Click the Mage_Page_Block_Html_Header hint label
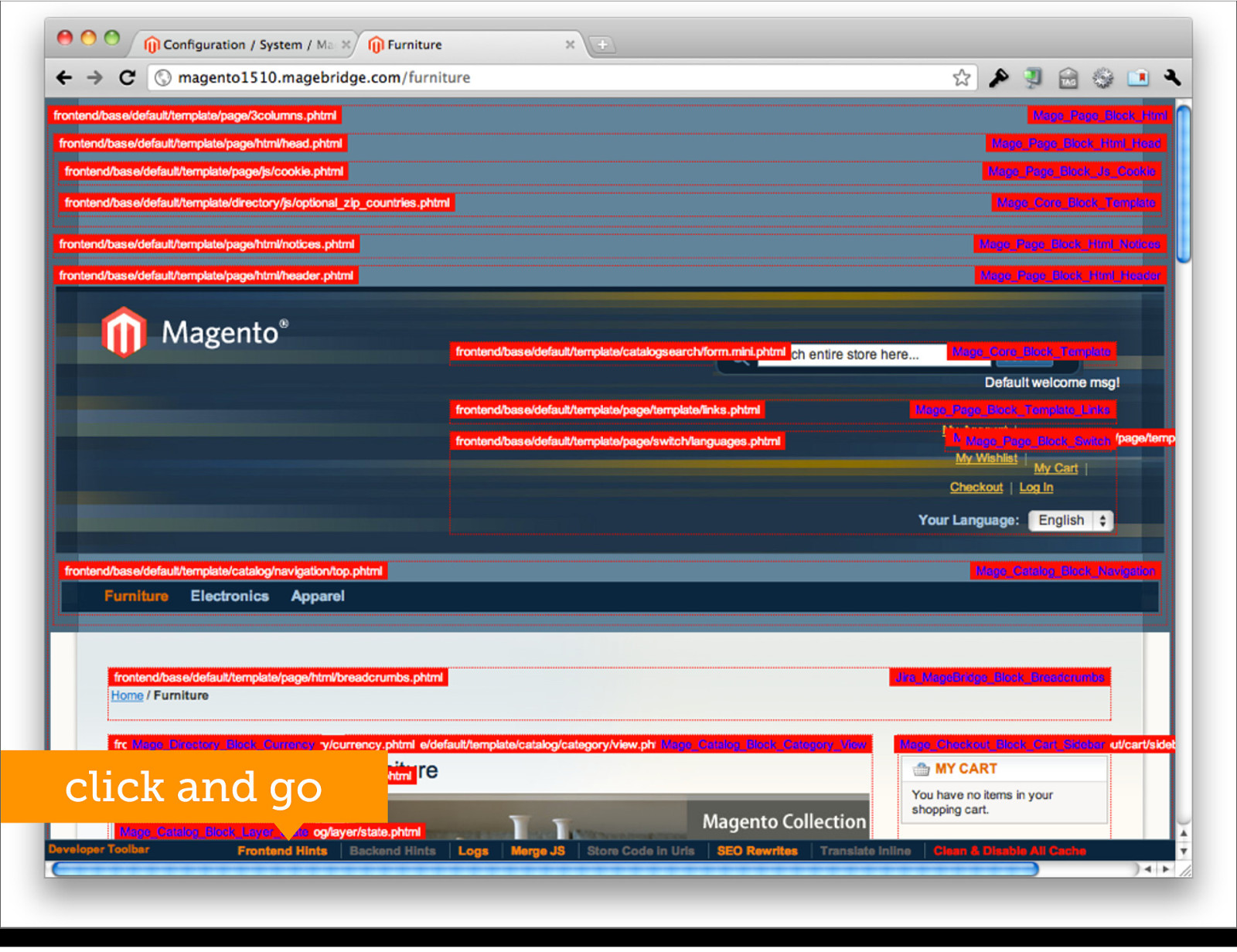The height and width of the screenshot is (952, 1237). point(1070,275)
